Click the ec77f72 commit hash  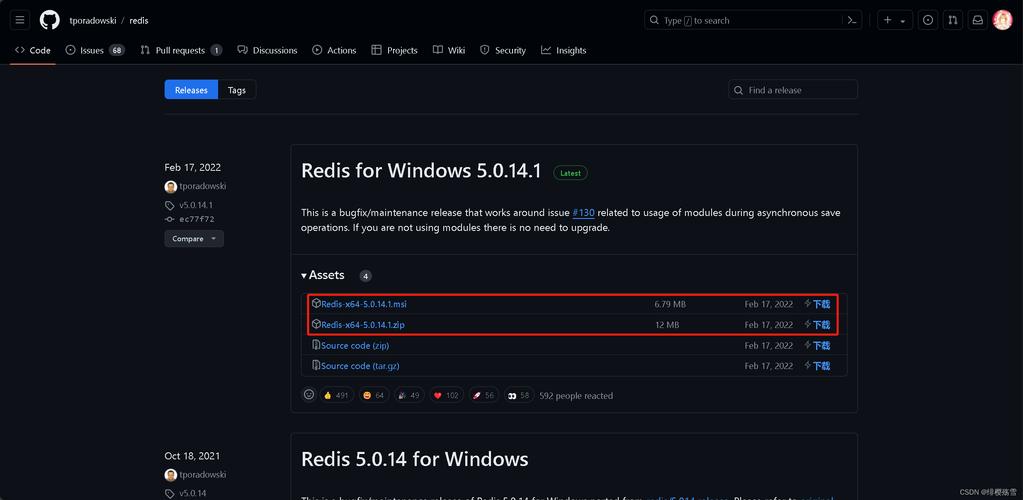click(197, 219)
